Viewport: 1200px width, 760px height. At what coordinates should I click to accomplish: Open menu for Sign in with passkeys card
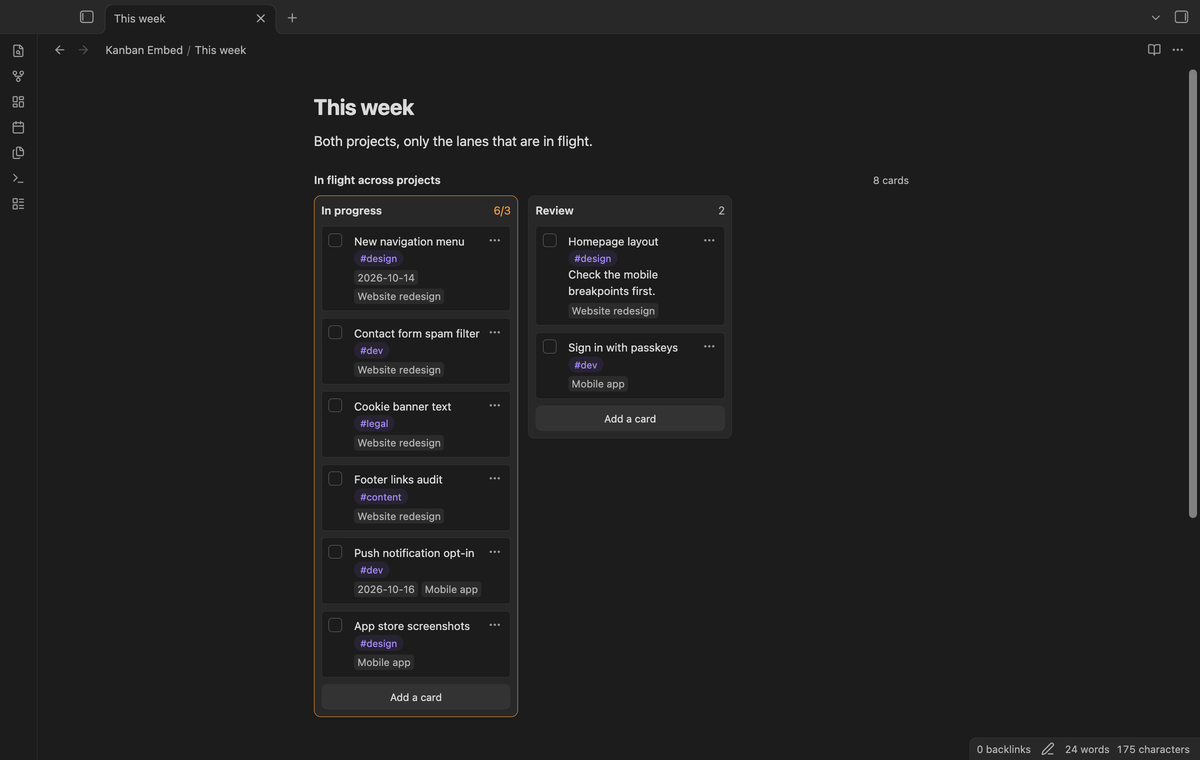tap(709, 346)
